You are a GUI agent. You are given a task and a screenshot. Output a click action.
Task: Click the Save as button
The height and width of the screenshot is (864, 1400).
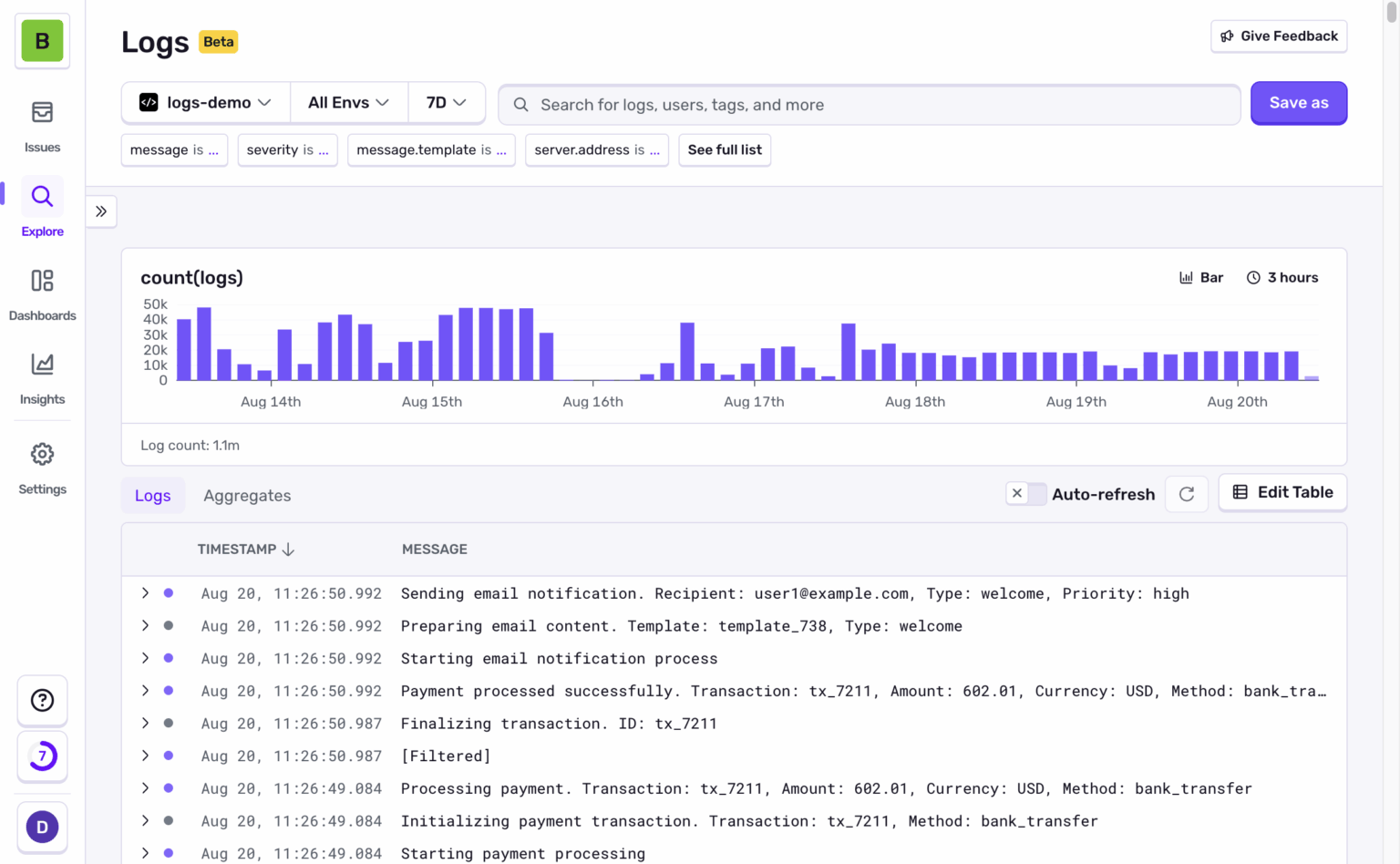click(1298, 103)
